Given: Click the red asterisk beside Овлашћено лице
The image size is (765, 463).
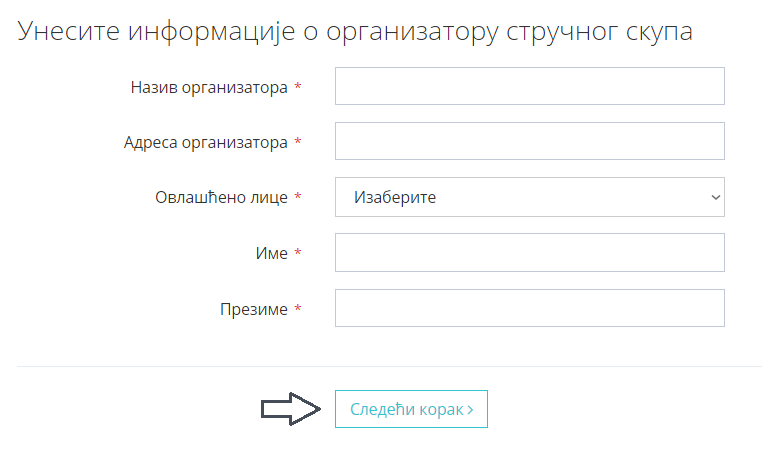Looking at the screenshot, I should (298, 197).
